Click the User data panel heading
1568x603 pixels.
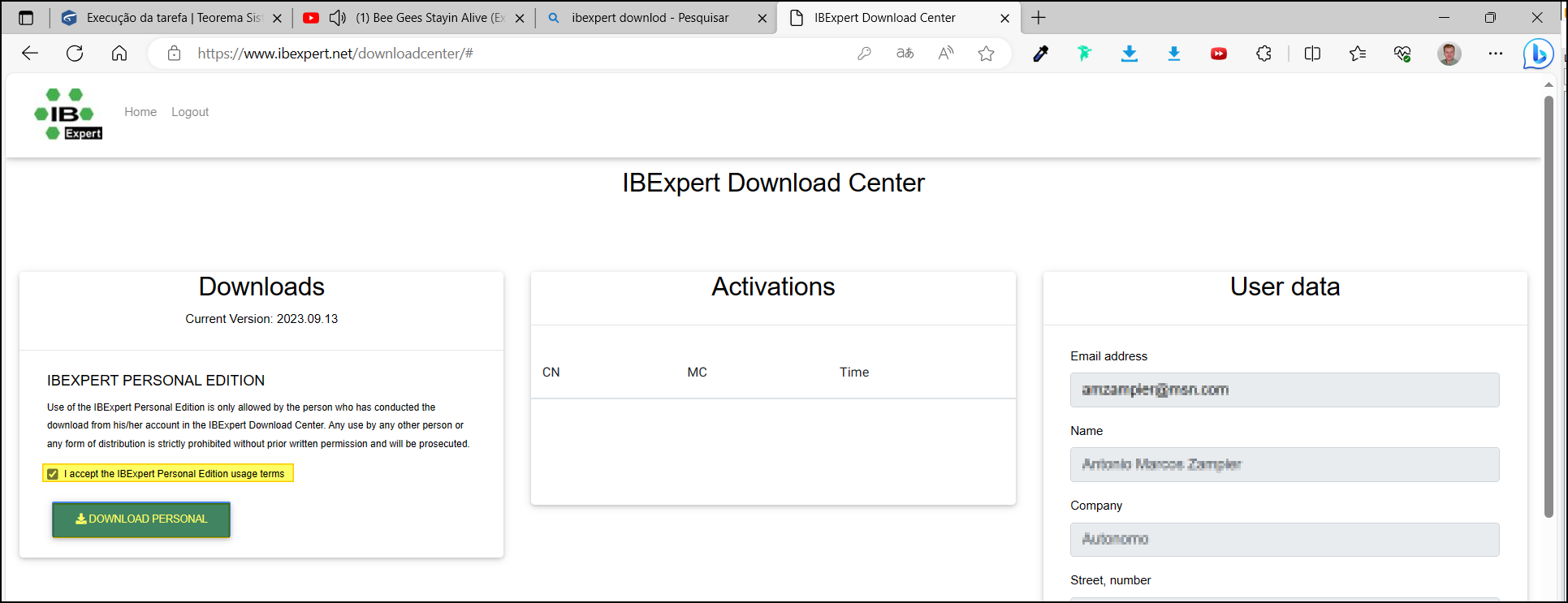[1285, 286]
